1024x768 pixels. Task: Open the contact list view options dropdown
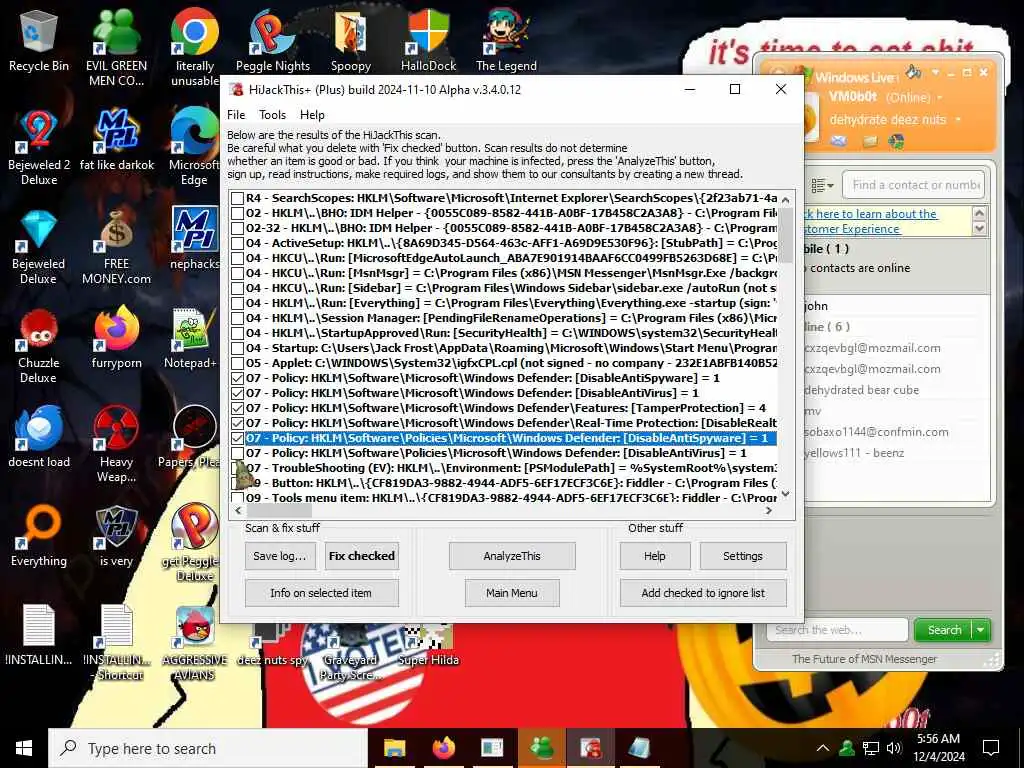tap(822, 185)
